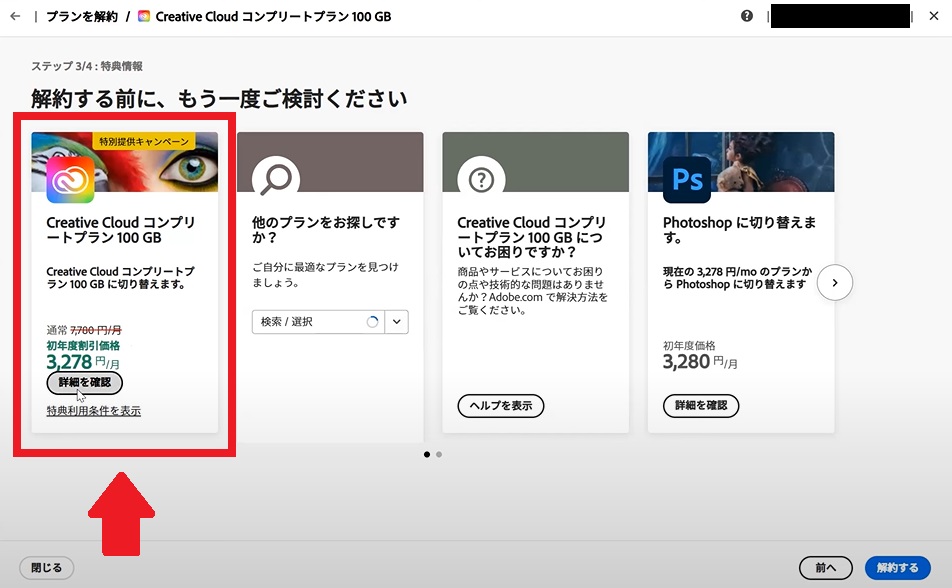
Task: Click the Photoshop Ps icon on card
Action: tap(687, 179)
